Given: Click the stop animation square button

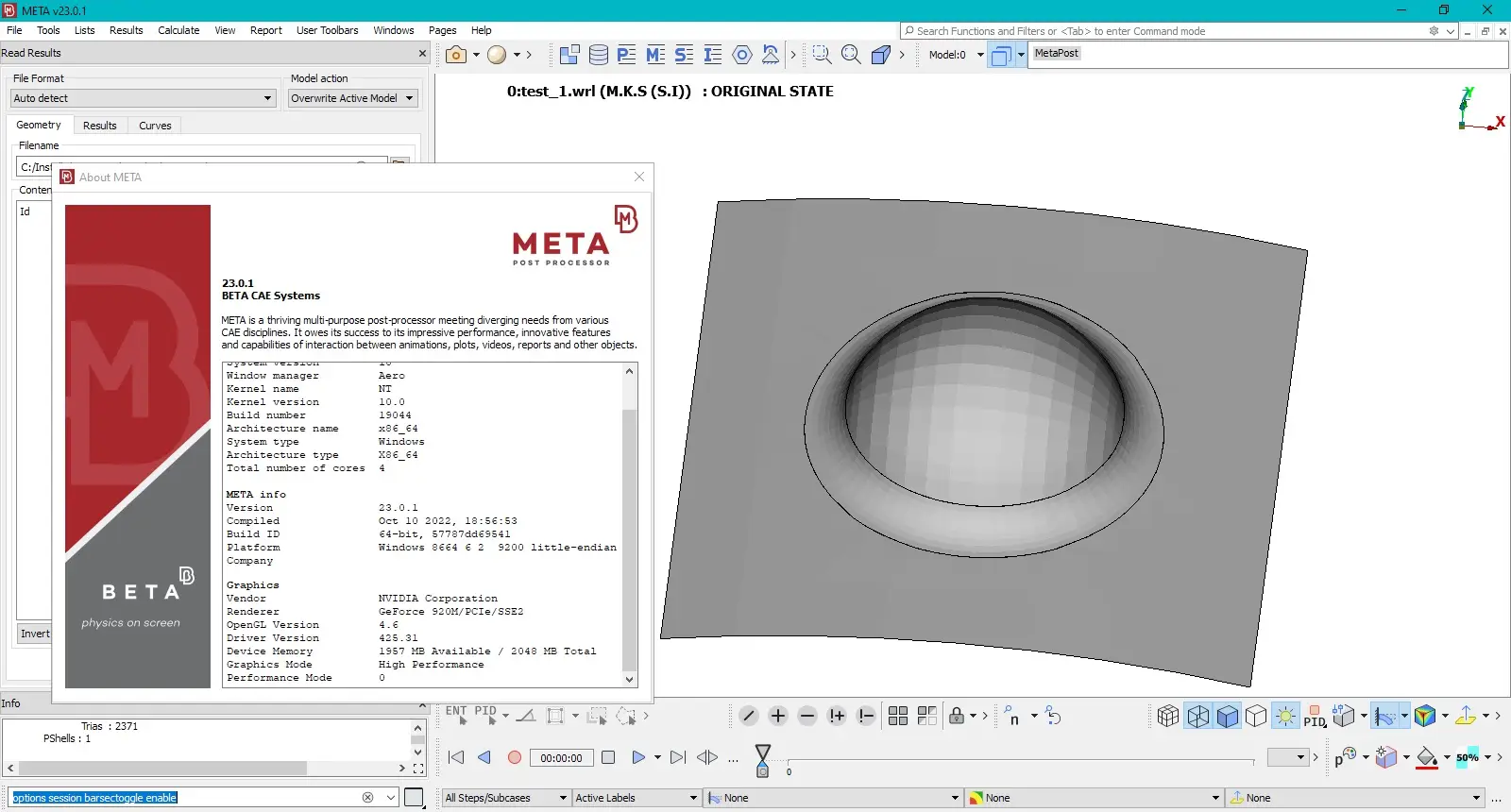Looking at the screenshot, I should click(608, 757).
